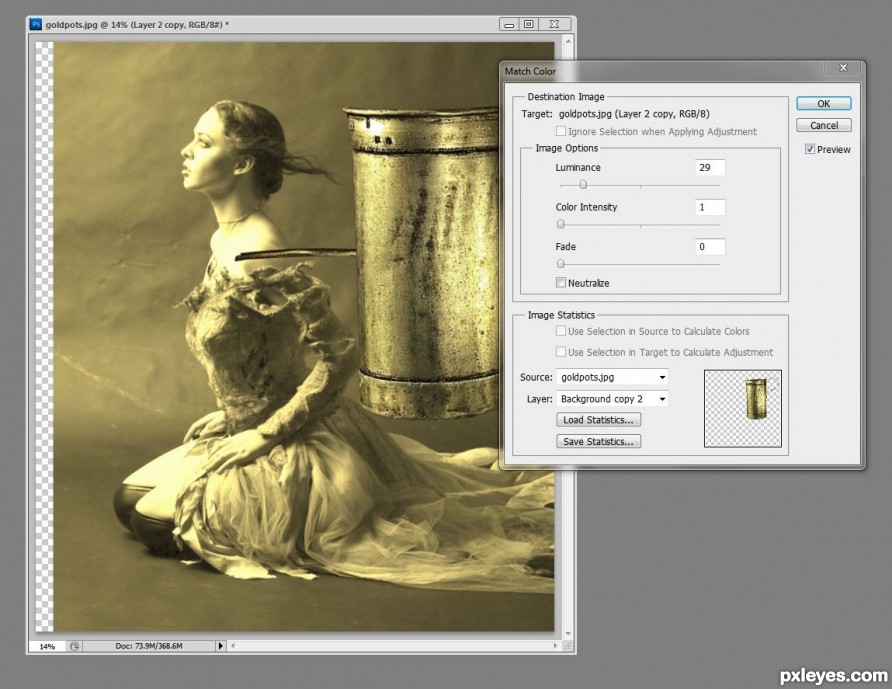Click the Photoshop icon in document title bar

coord(36,24)
